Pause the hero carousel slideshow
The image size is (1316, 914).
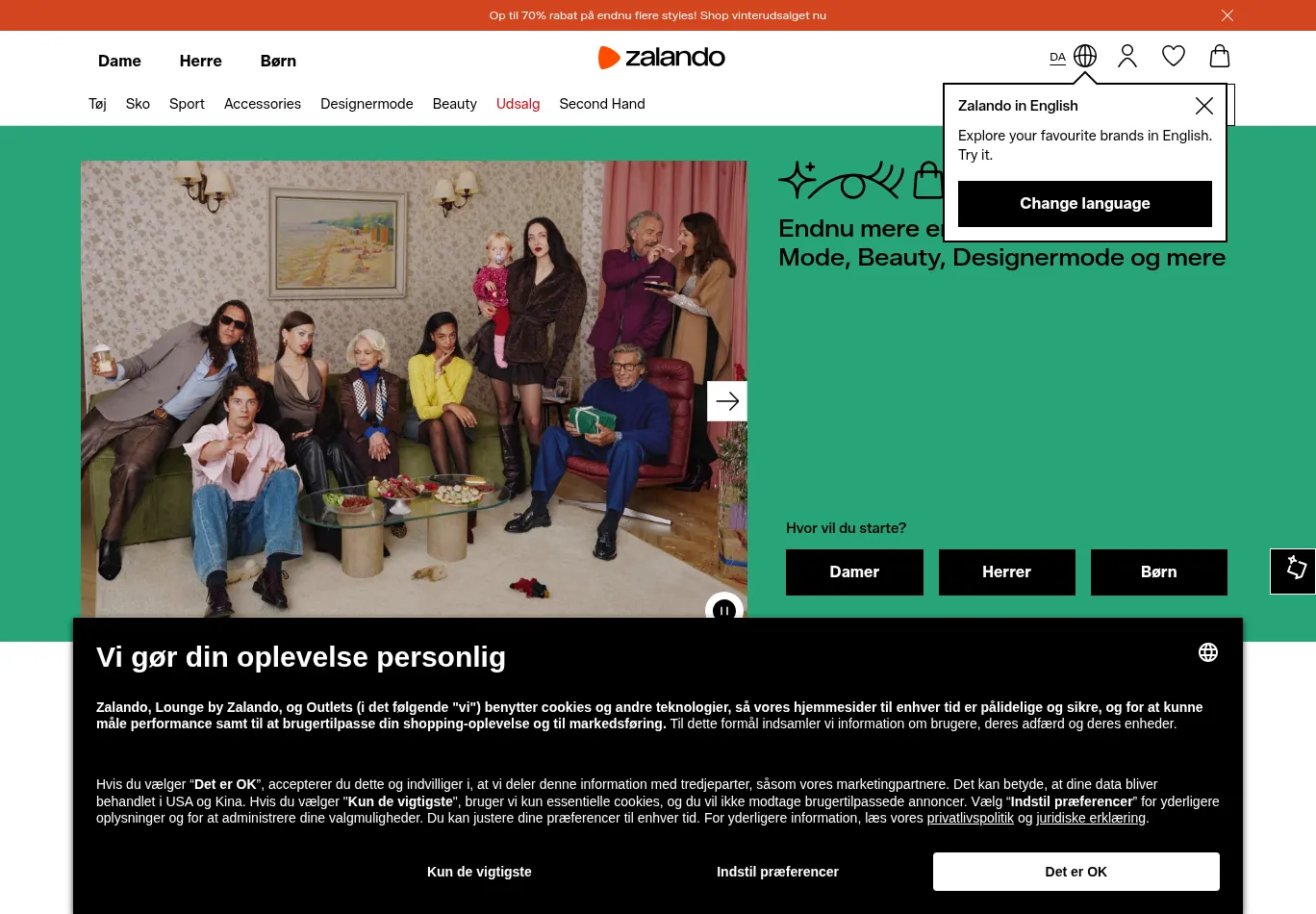(x=724, y=608)
